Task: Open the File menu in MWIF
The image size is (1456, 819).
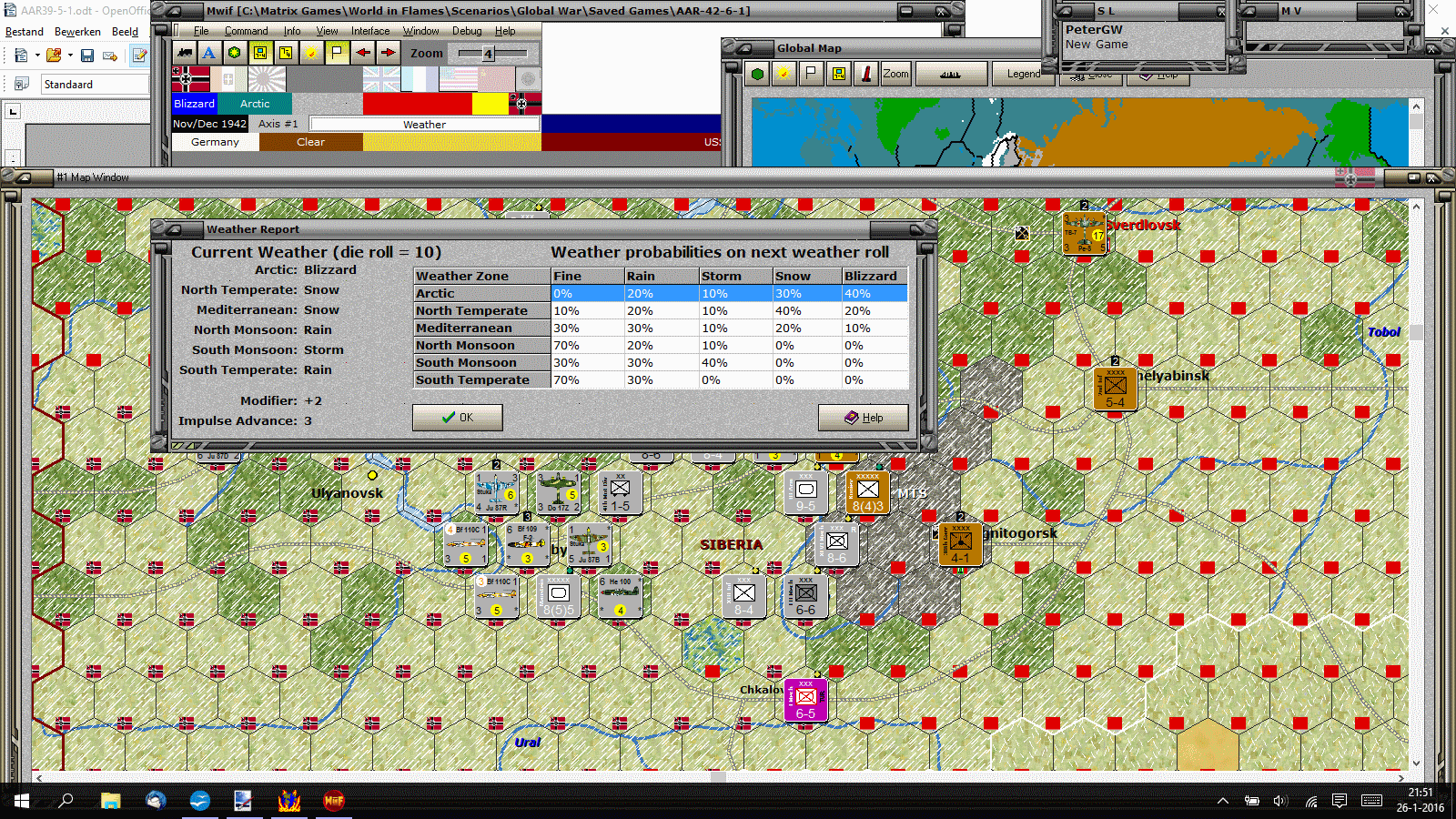Action: [201, 31]
